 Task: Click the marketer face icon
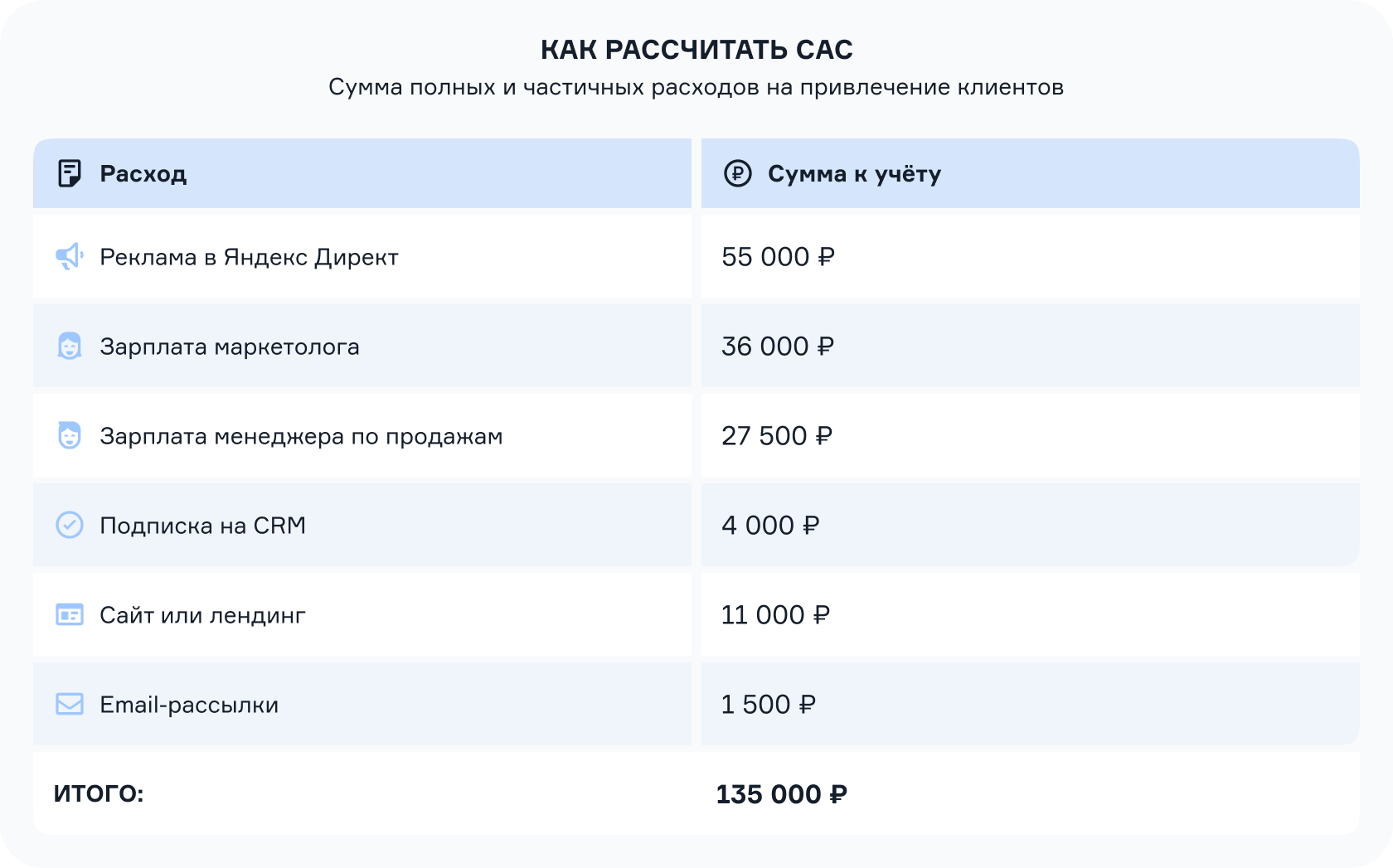(70, 346)
